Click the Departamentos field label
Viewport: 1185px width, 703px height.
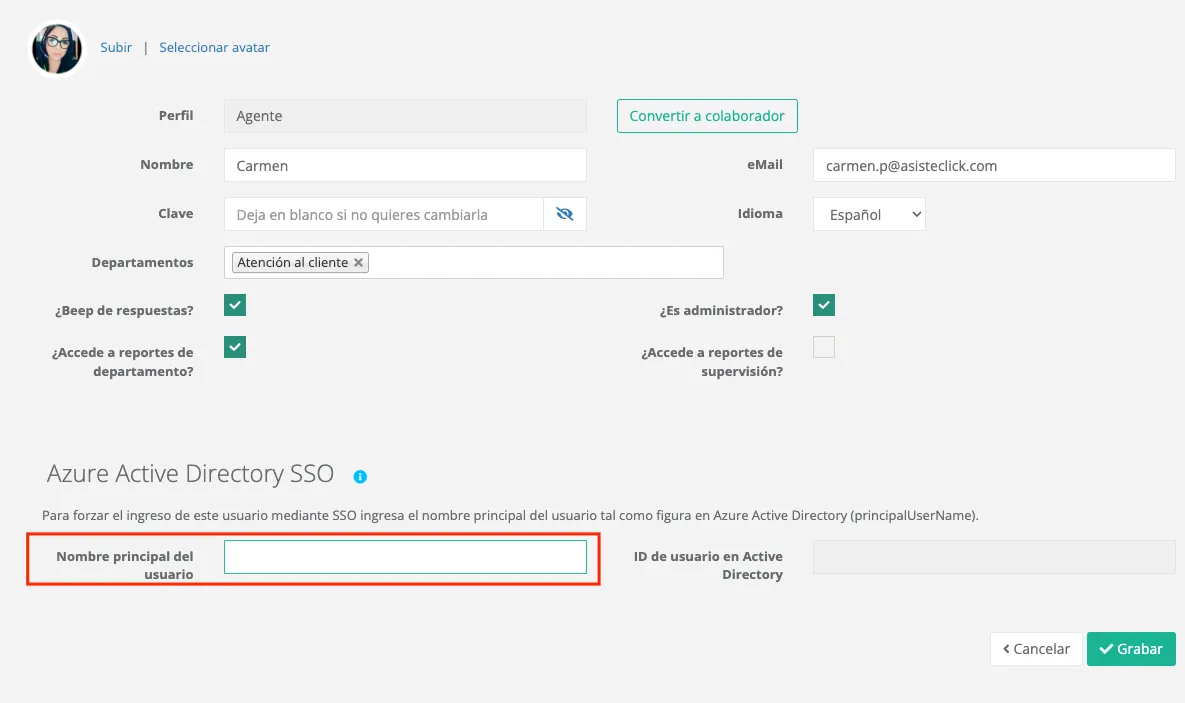[x=142, y=262]
